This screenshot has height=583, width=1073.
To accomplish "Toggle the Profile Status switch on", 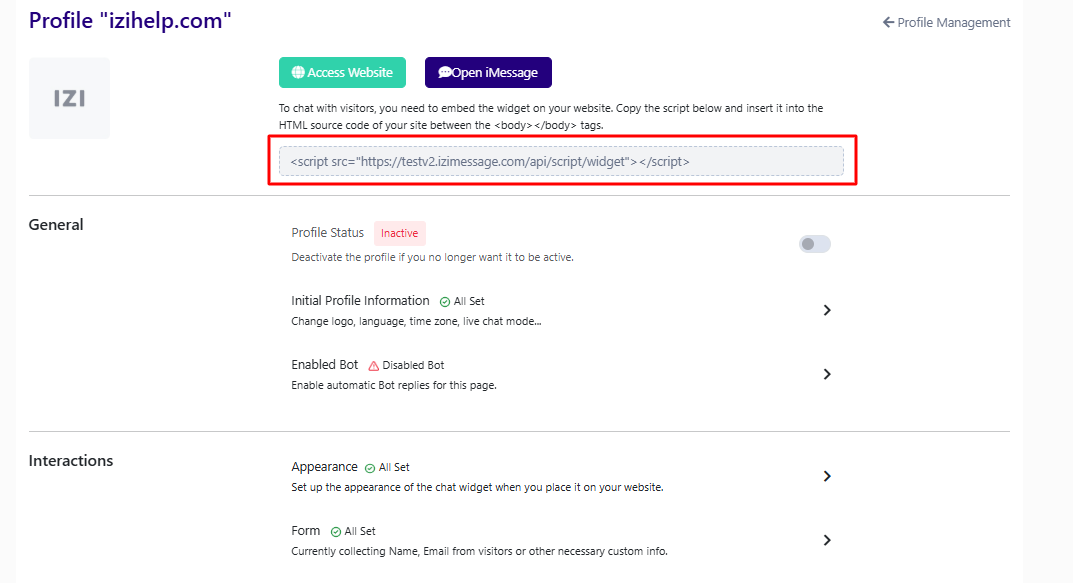I will pos(814,244).
